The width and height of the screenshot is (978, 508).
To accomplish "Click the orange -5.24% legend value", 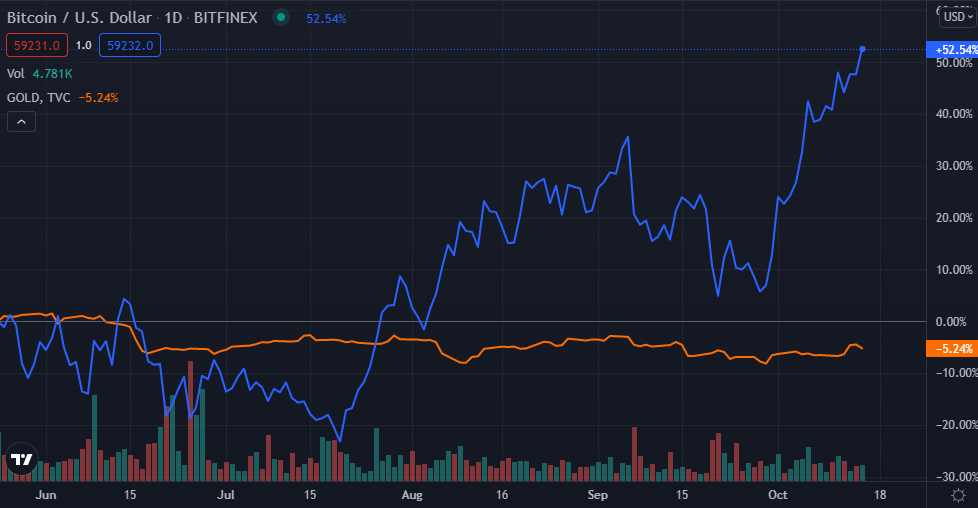I will [x=99, y=98].
